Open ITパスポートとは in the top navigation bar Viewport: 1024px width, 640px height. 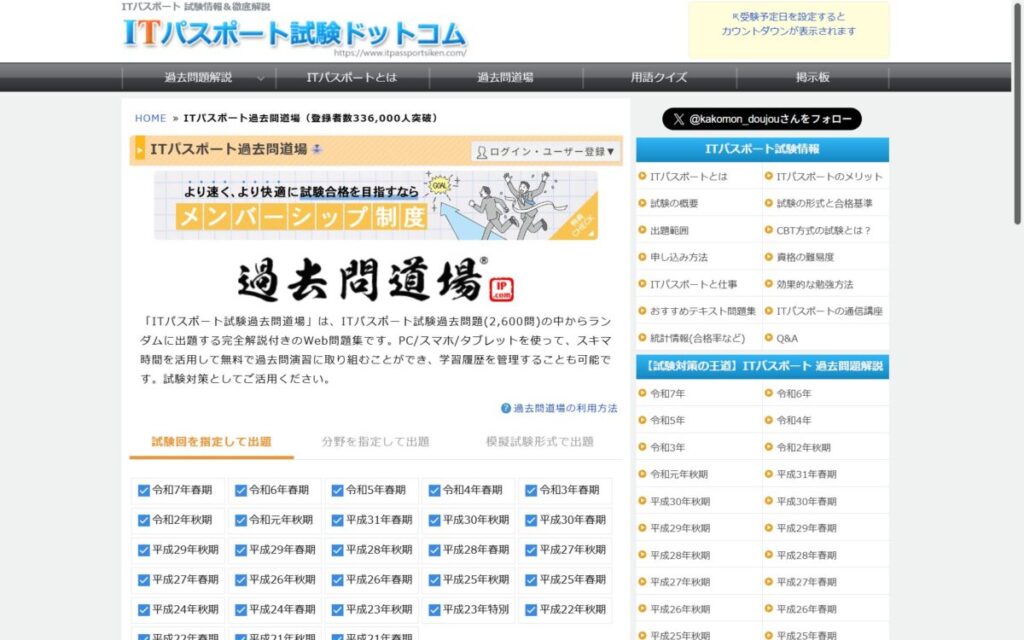[x=352, y=78]
